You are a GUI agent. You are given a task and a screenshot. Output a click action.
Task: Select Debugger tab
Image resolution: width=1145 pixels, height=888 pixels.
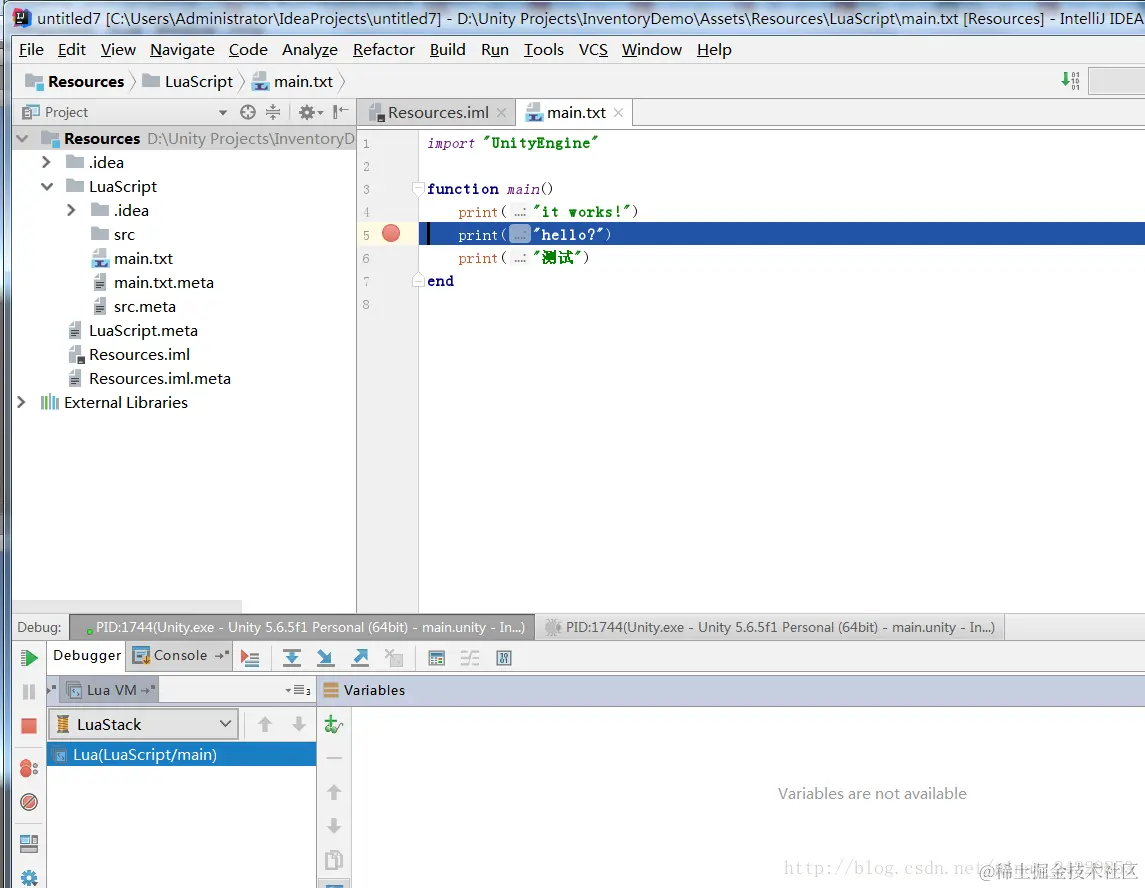click(x=87, y=655)
